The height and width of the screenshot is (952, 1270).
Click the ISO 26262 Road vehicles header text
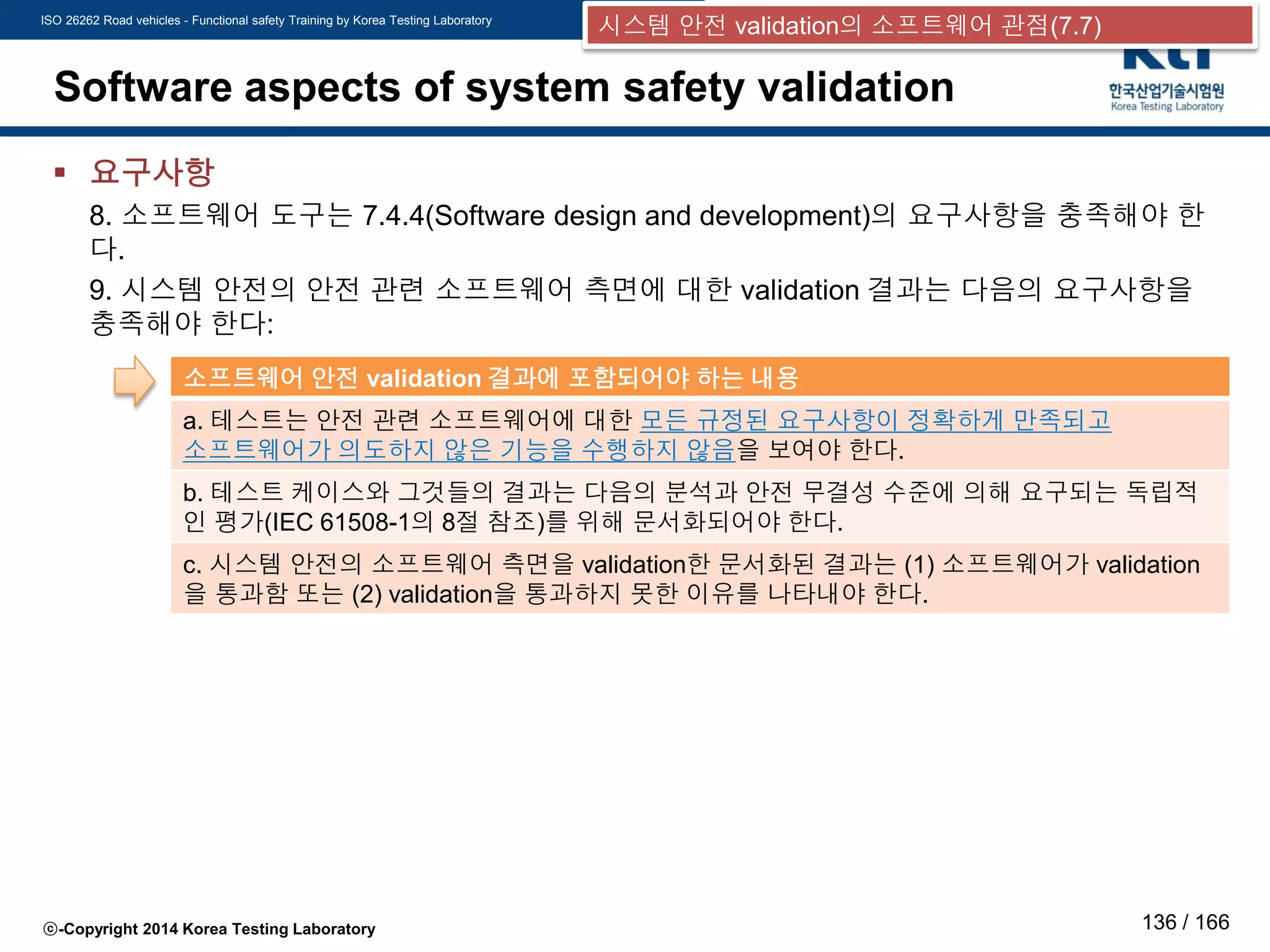[x=266, y=20]
